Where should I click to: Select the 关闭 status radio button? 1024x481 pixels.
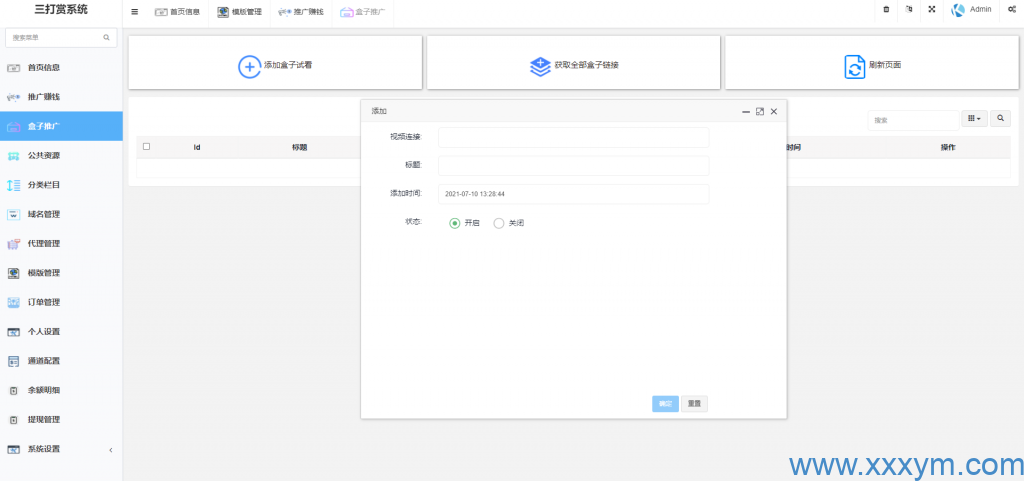point(499,223)
